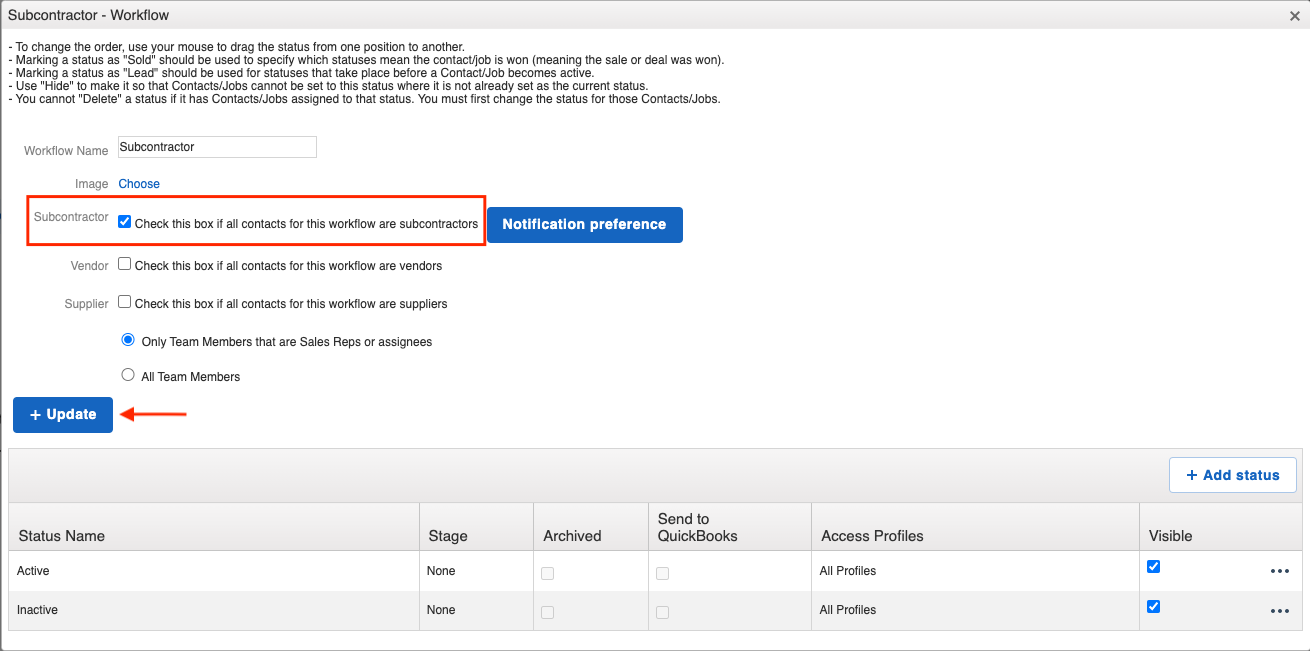Click the Workflow Name input field
This screenshot has height=651, width=1310.
pyautogui.click(x=216, y=147)
